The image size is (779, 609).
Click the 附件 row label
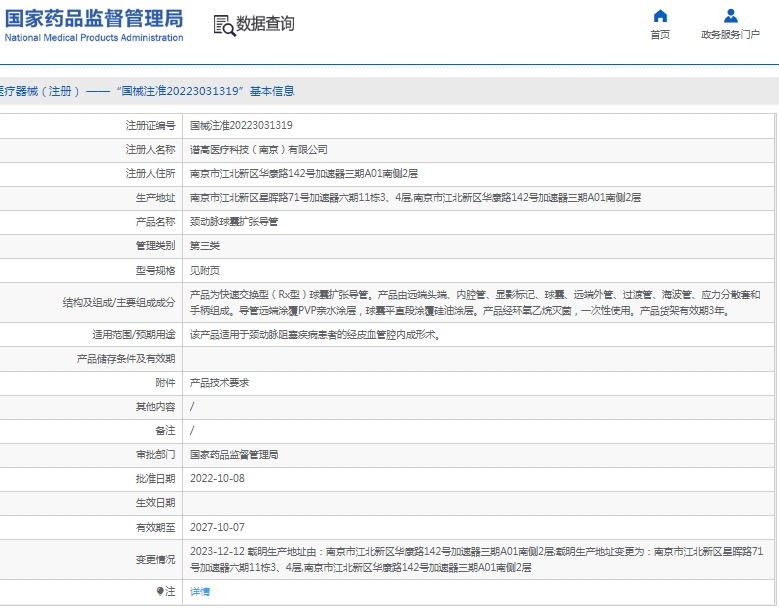pyautogui.click(x=165, y=382)
